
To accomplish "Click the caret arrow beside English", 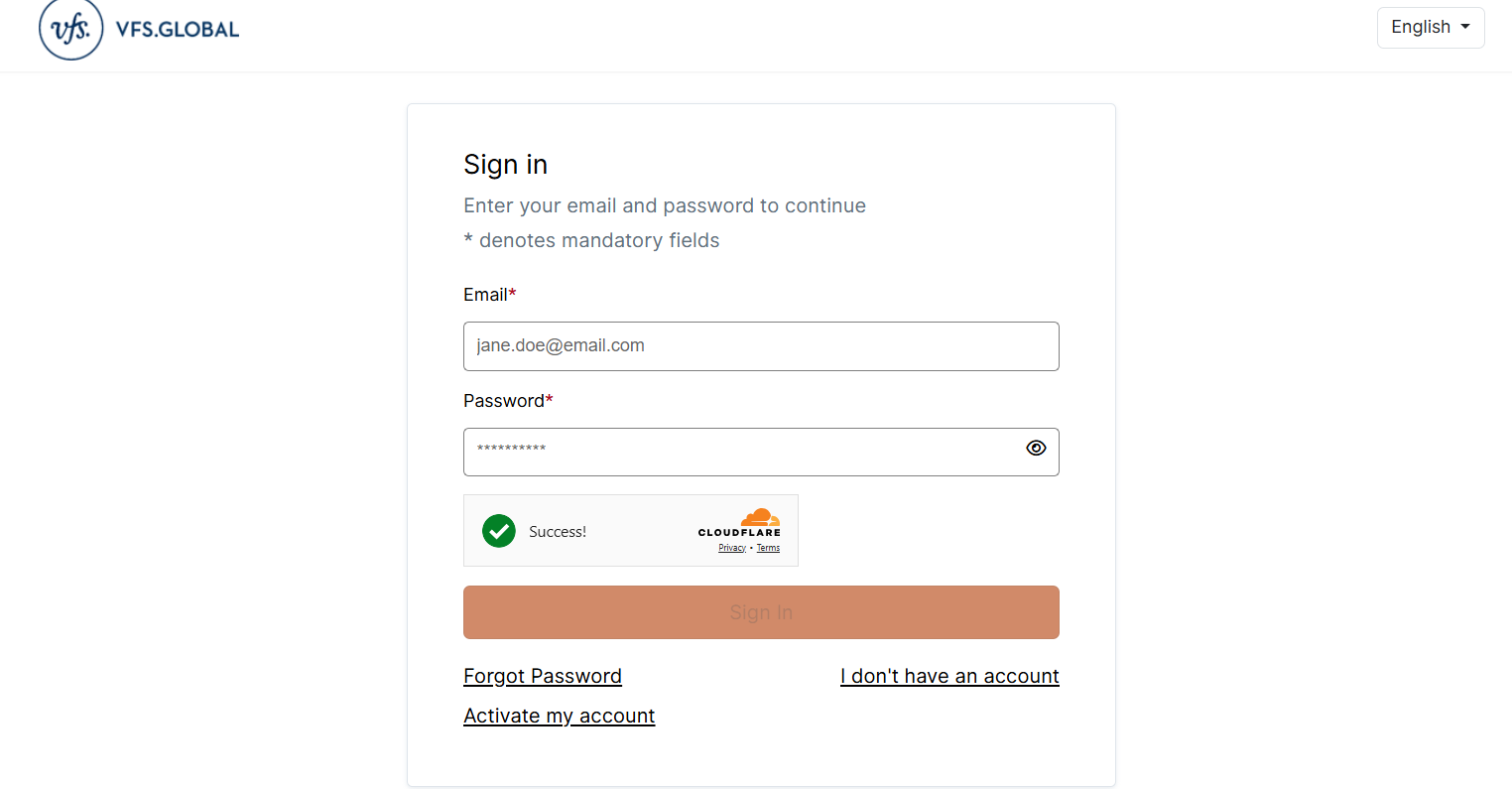I will [x=1465, y=27].
